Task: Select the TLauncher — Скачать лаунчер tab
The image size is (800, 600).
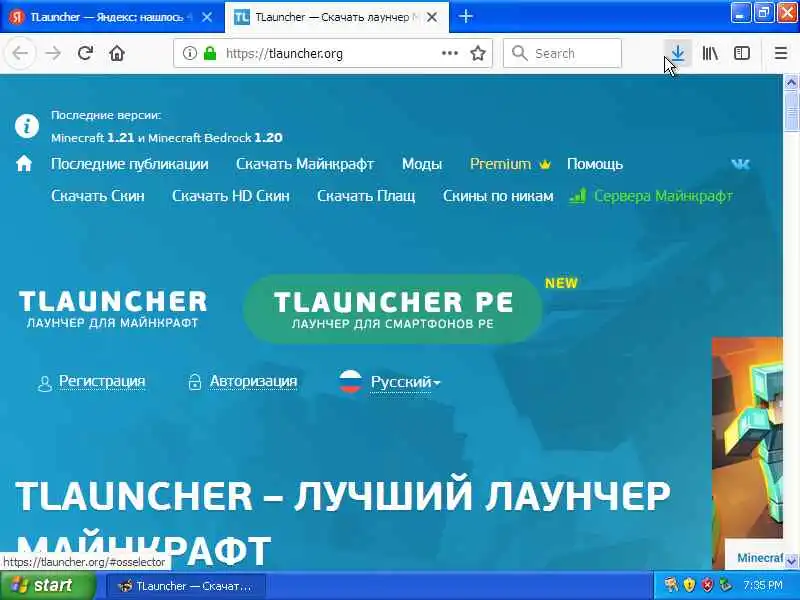Action: tap(337, 17)
